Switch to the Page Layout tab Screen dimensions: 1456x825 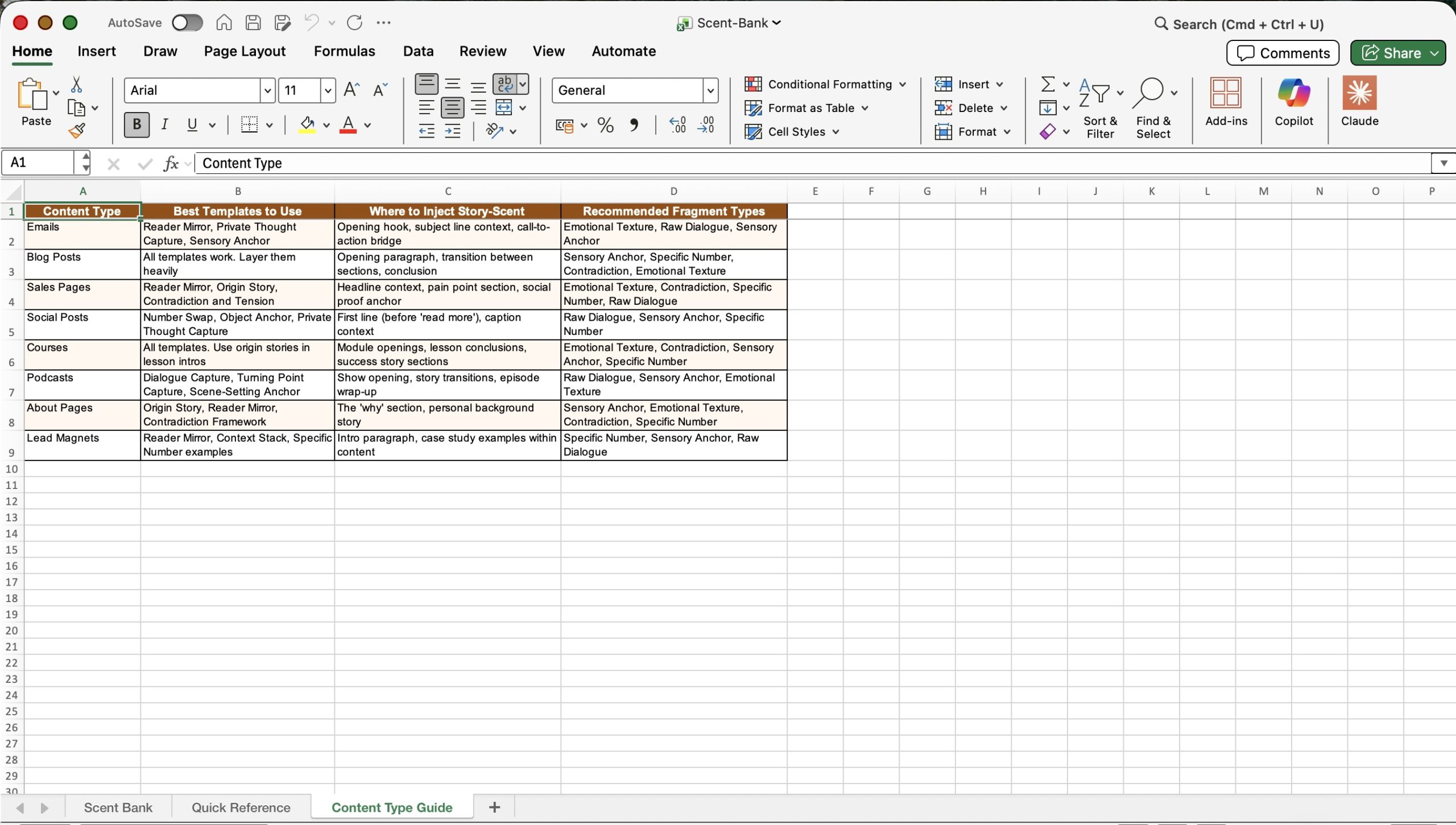click(x=245, y=51)
